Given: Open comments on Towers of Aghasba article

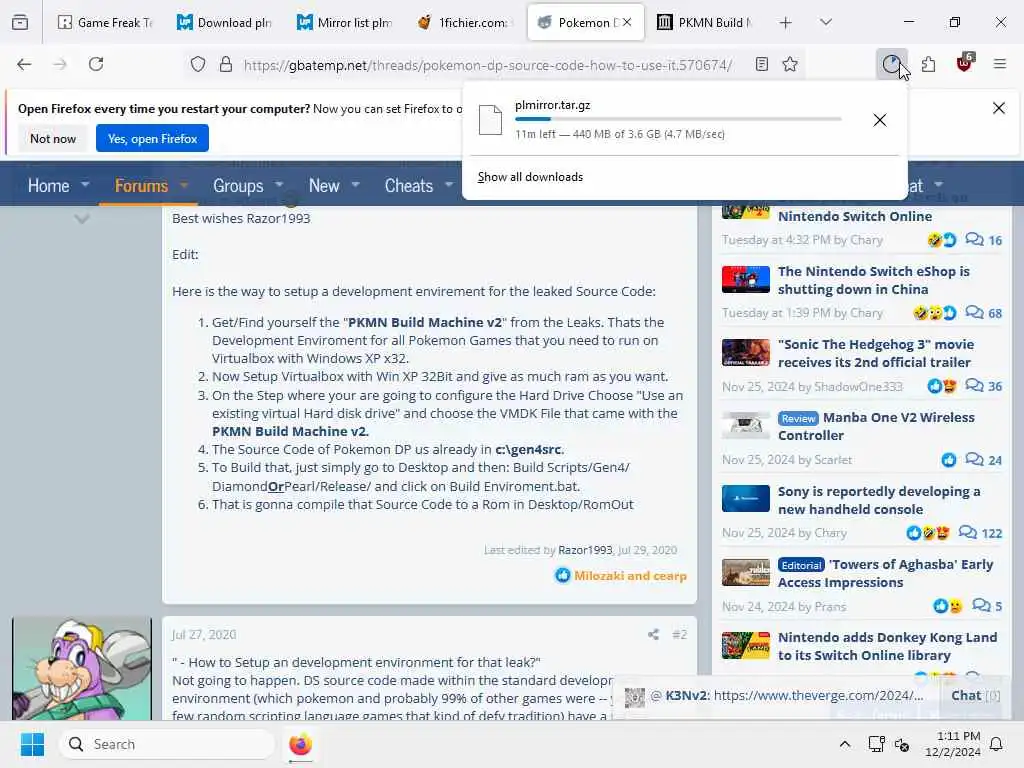Looking at the screenshot, I should click(x=987, y=606).
